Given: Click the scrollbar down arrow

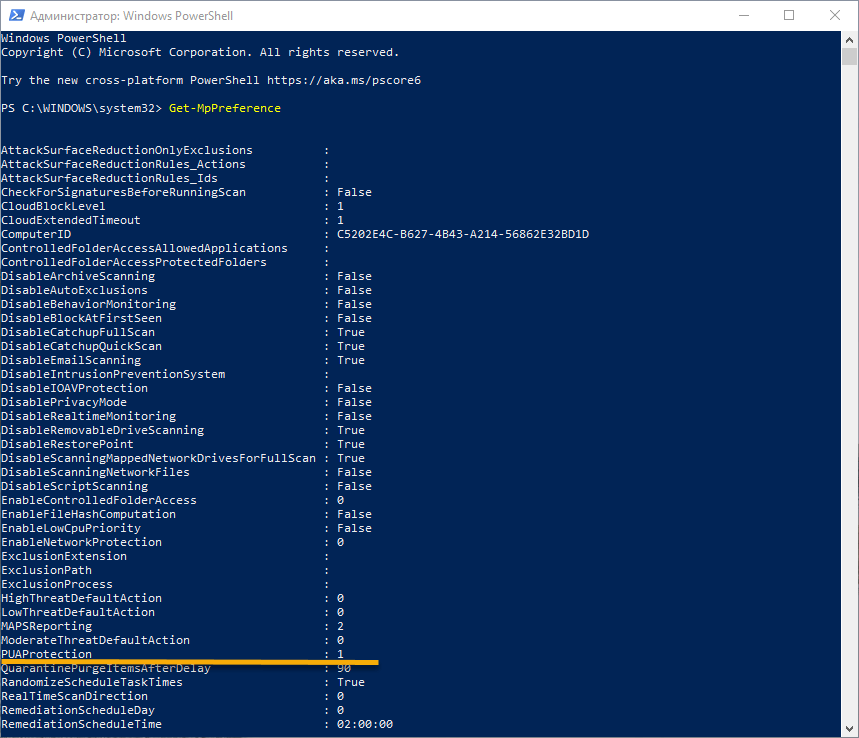Looking at the screenshot, I should 850,729.
